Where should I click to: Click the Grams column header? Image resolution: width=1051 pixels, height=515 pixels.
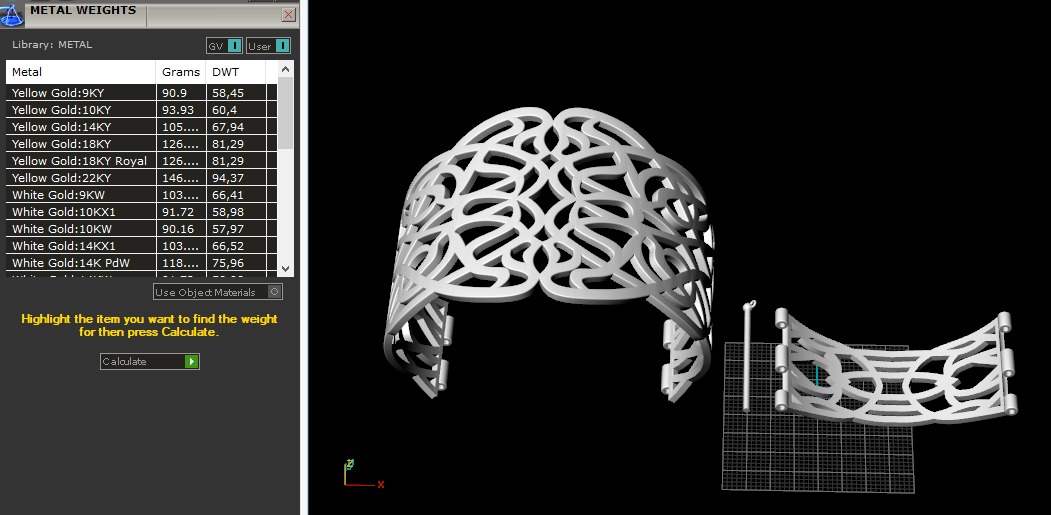point(181,72)
